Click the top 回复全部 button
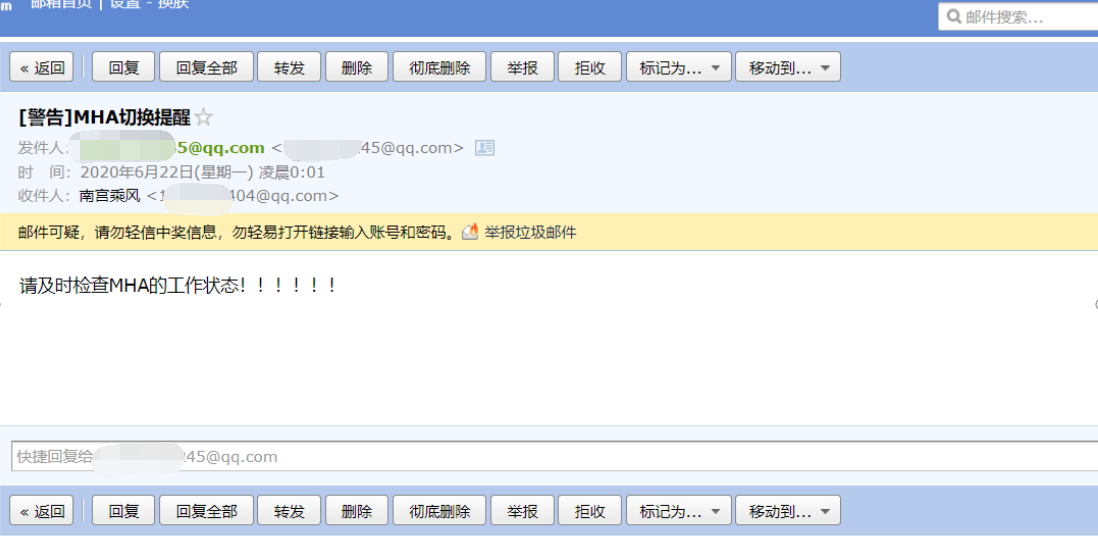 tap(207, 67)
